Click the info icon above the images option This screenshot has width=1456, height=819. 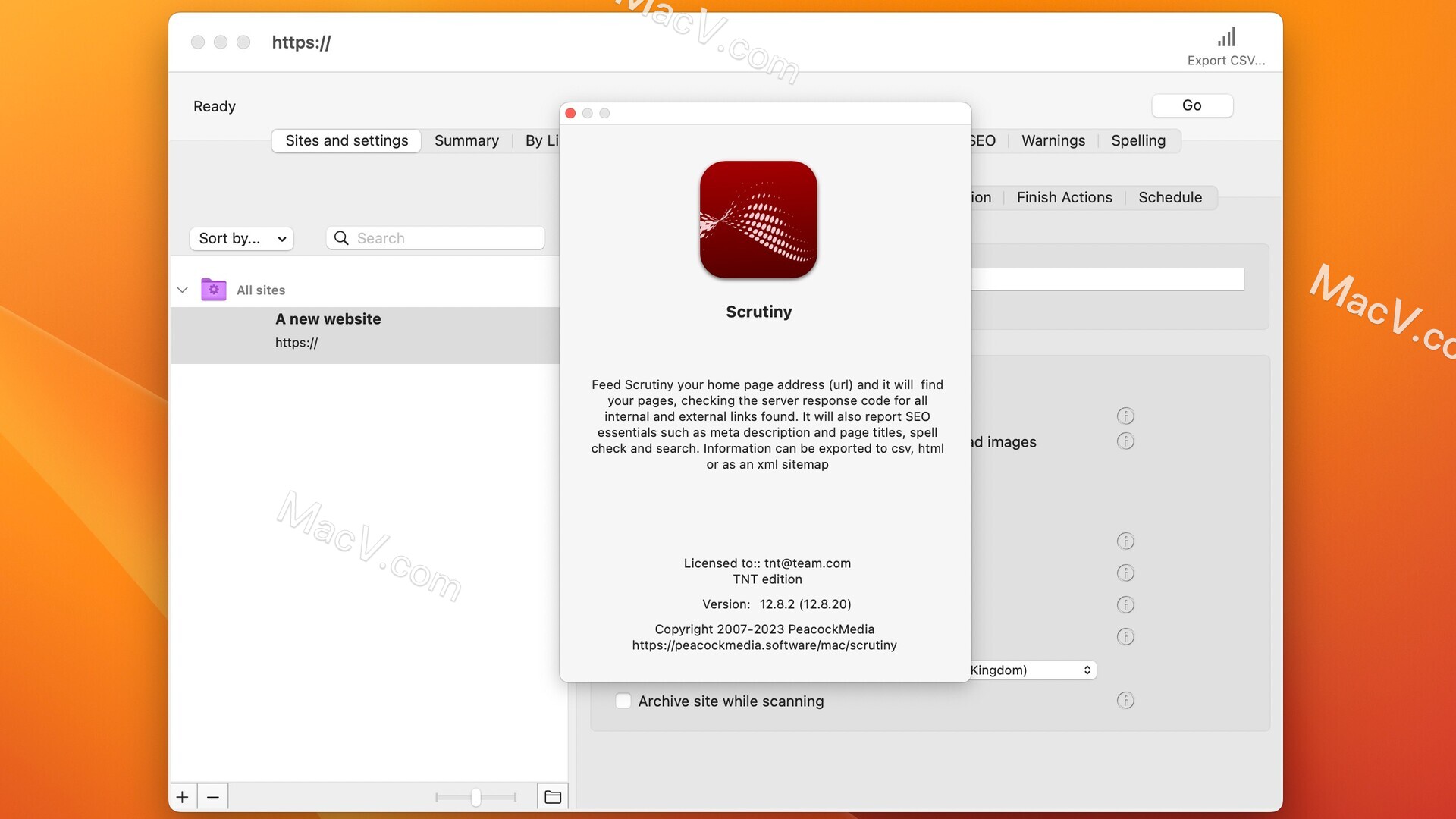pos(1125,416)
